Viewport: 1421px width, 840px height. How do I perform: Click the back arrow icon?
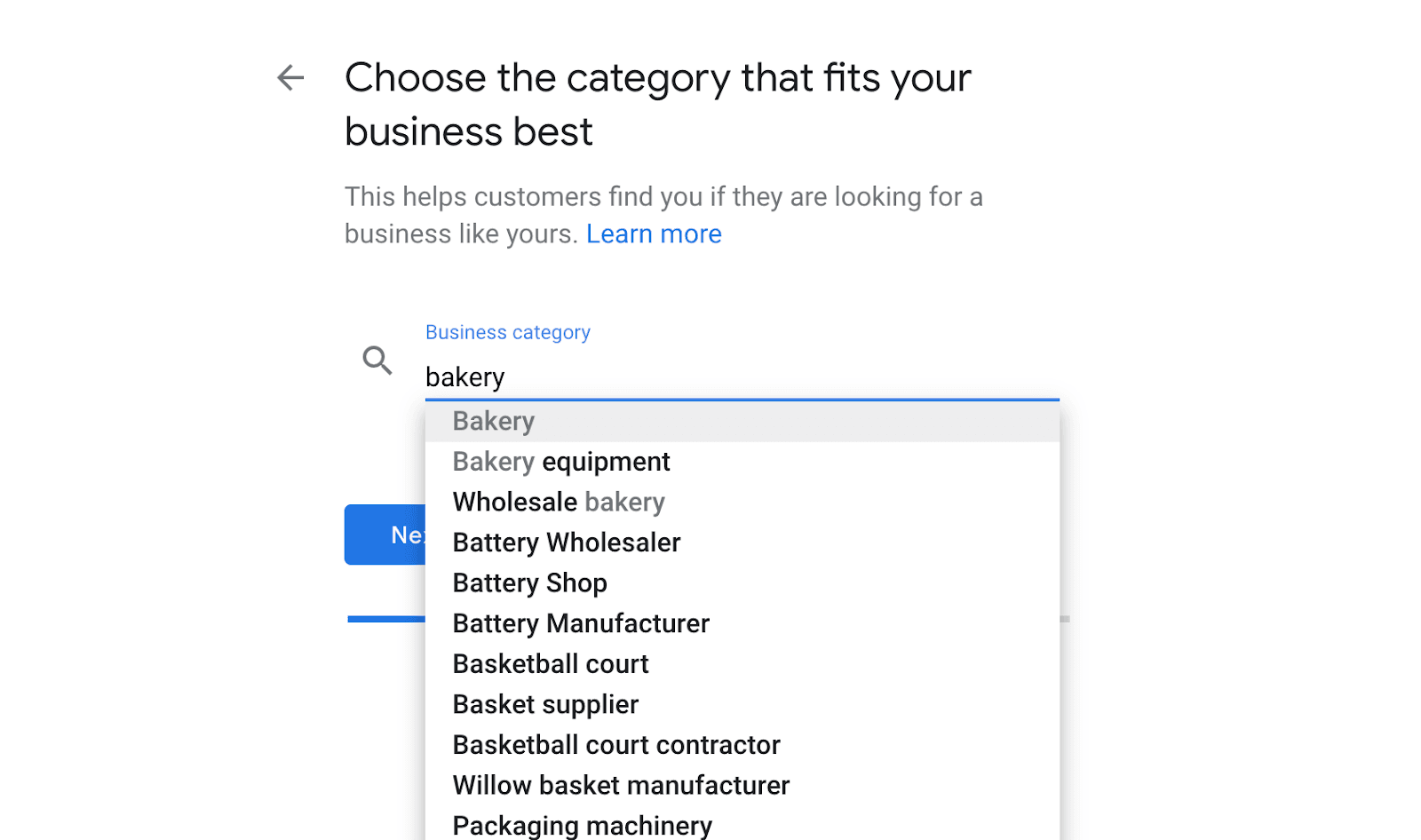(290, 78)
